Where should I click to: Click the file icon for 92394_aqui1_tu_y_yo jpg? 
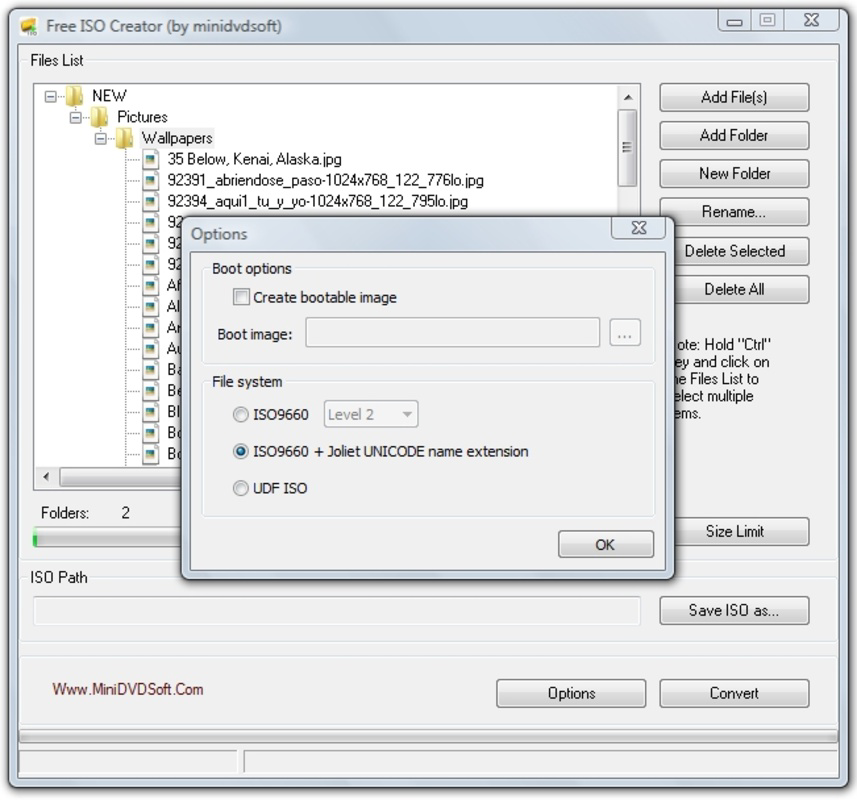[152, 200]
